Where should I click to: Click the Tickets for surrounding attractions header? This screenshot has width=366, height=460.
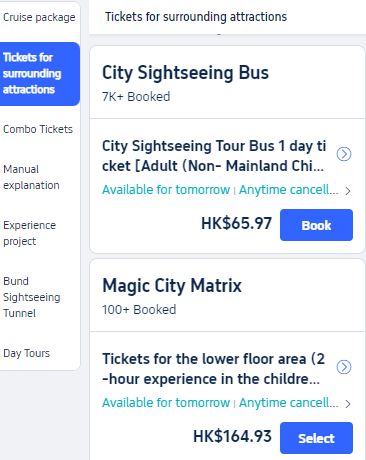[196, 17]
